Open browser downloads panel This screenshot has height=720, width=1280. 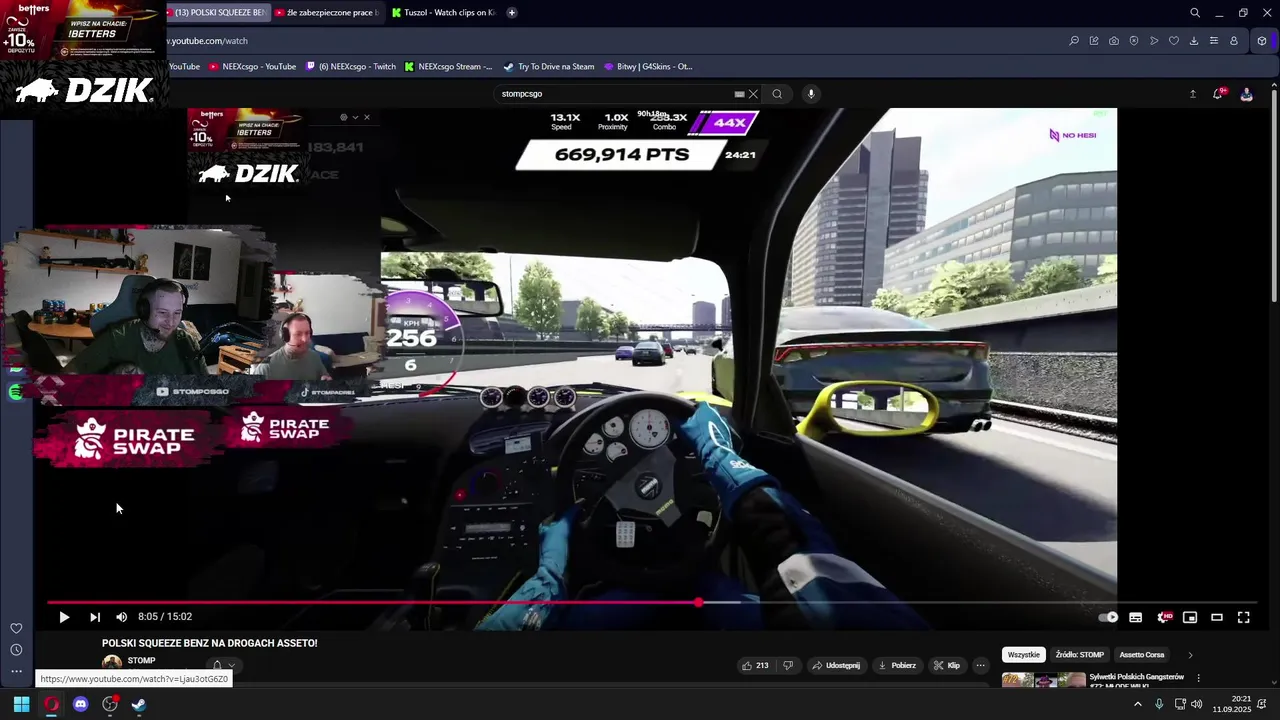tap(1194, 41)
